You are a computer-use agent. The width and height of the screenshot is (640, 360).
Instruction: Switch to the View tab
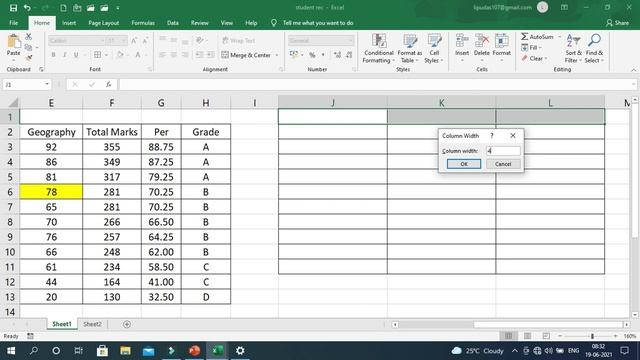tap(227, 23)
